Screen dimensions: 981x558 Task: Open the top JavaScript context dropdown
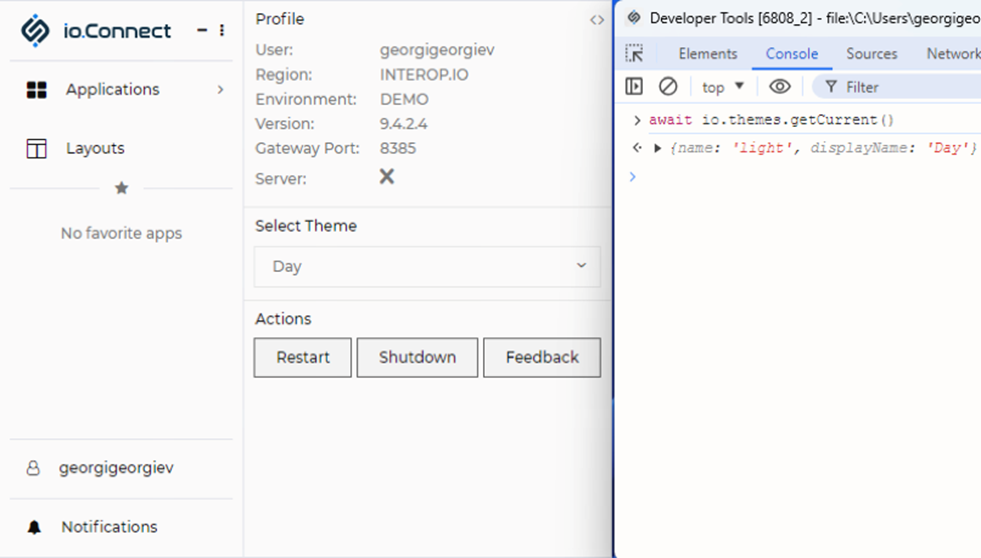pyautogui.click(x=723, y=87)
